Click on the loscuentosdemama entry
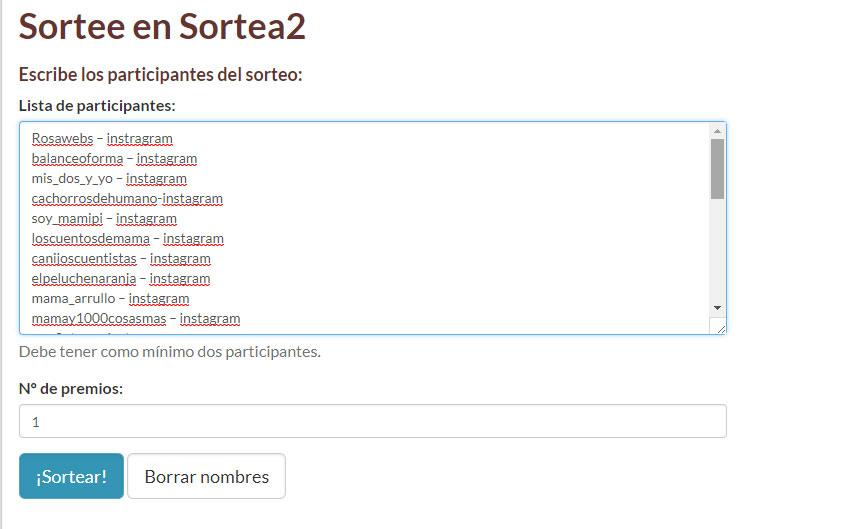The image size is (860, 529). 127,239
